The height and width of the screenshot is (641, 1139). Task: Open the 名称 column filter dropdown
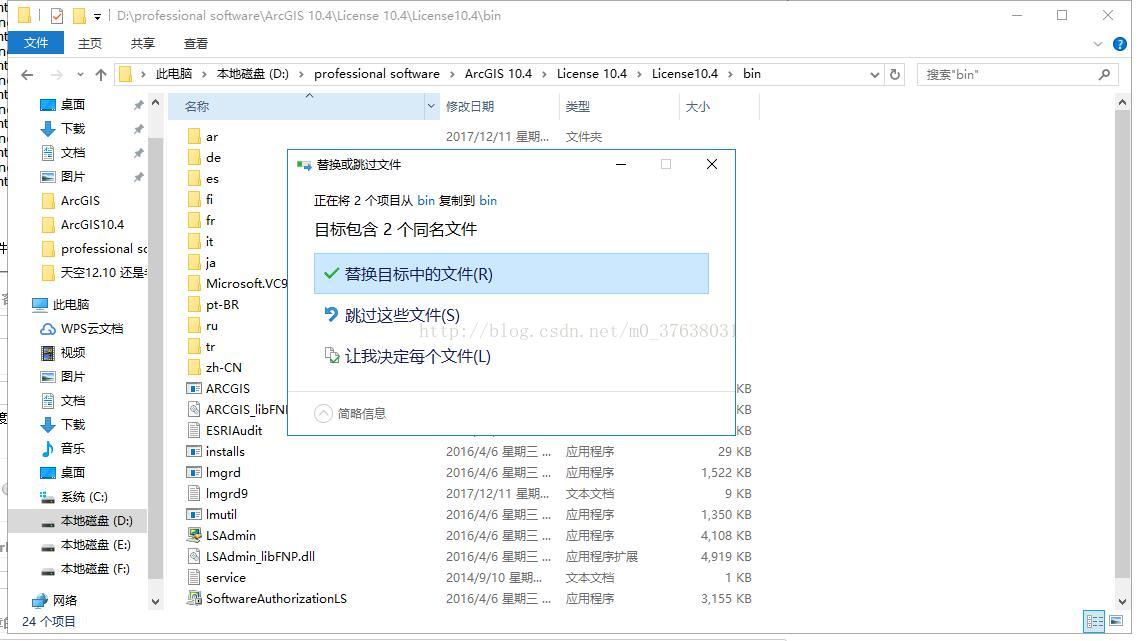click(431, 107)
